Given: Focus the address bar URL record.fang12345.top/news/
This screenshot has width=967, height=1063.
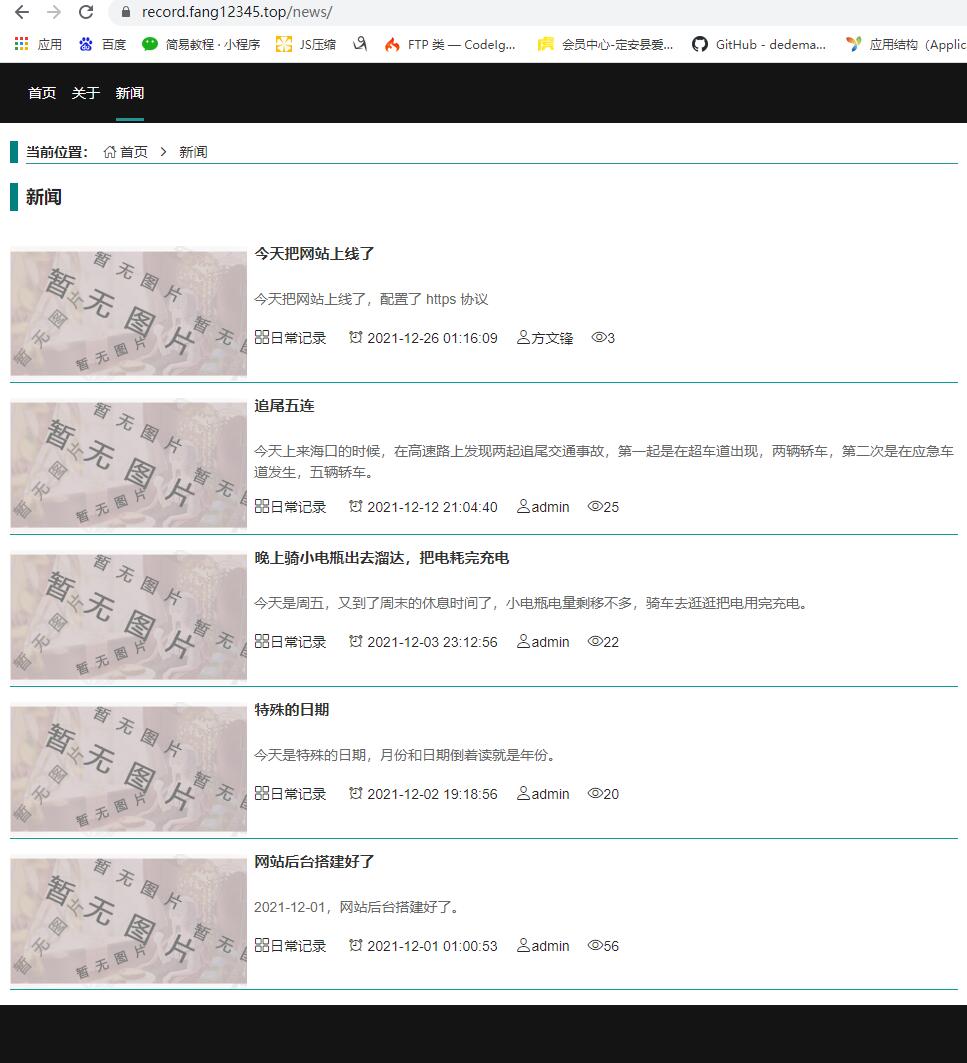Looking at the screenshot, I should click(237, 12).
